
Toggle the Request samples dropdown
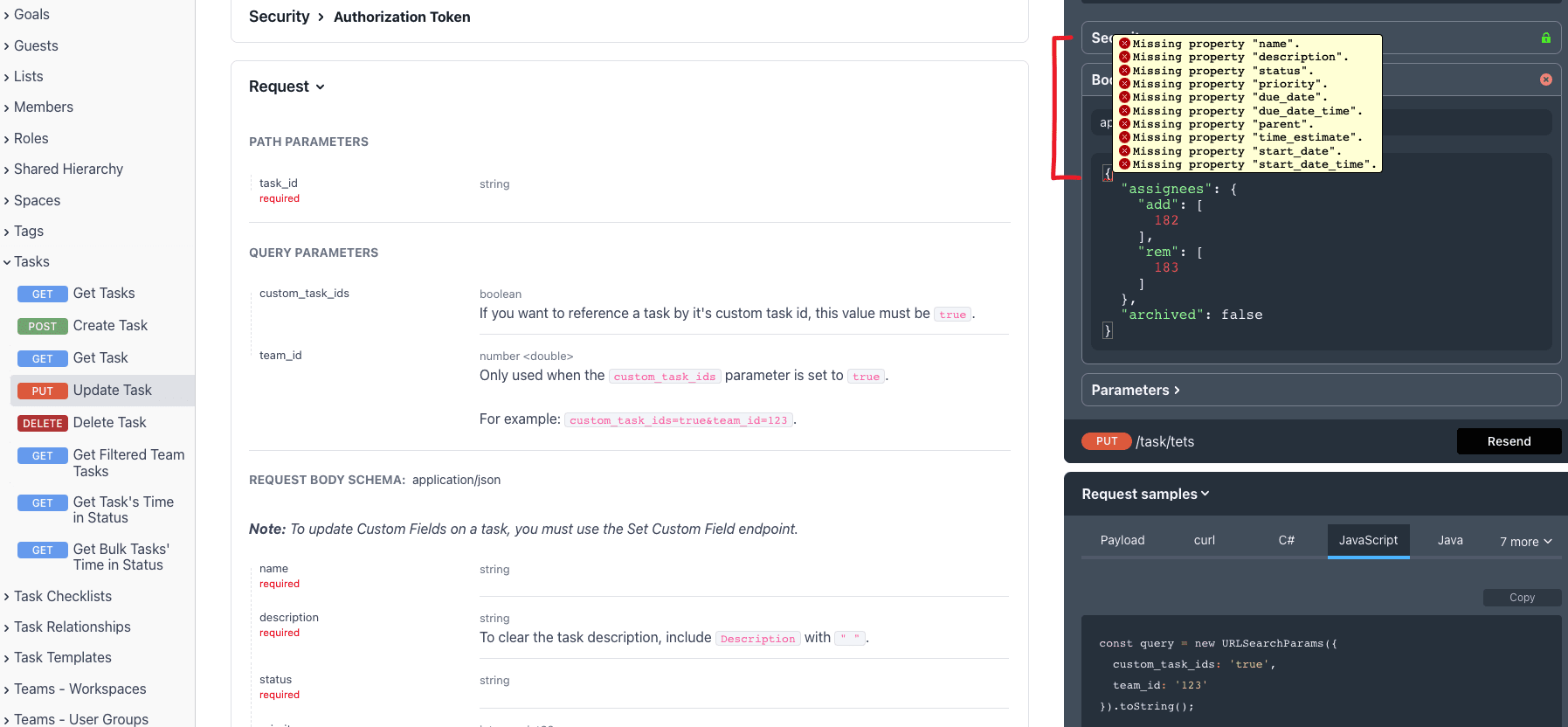point(1146,495)
